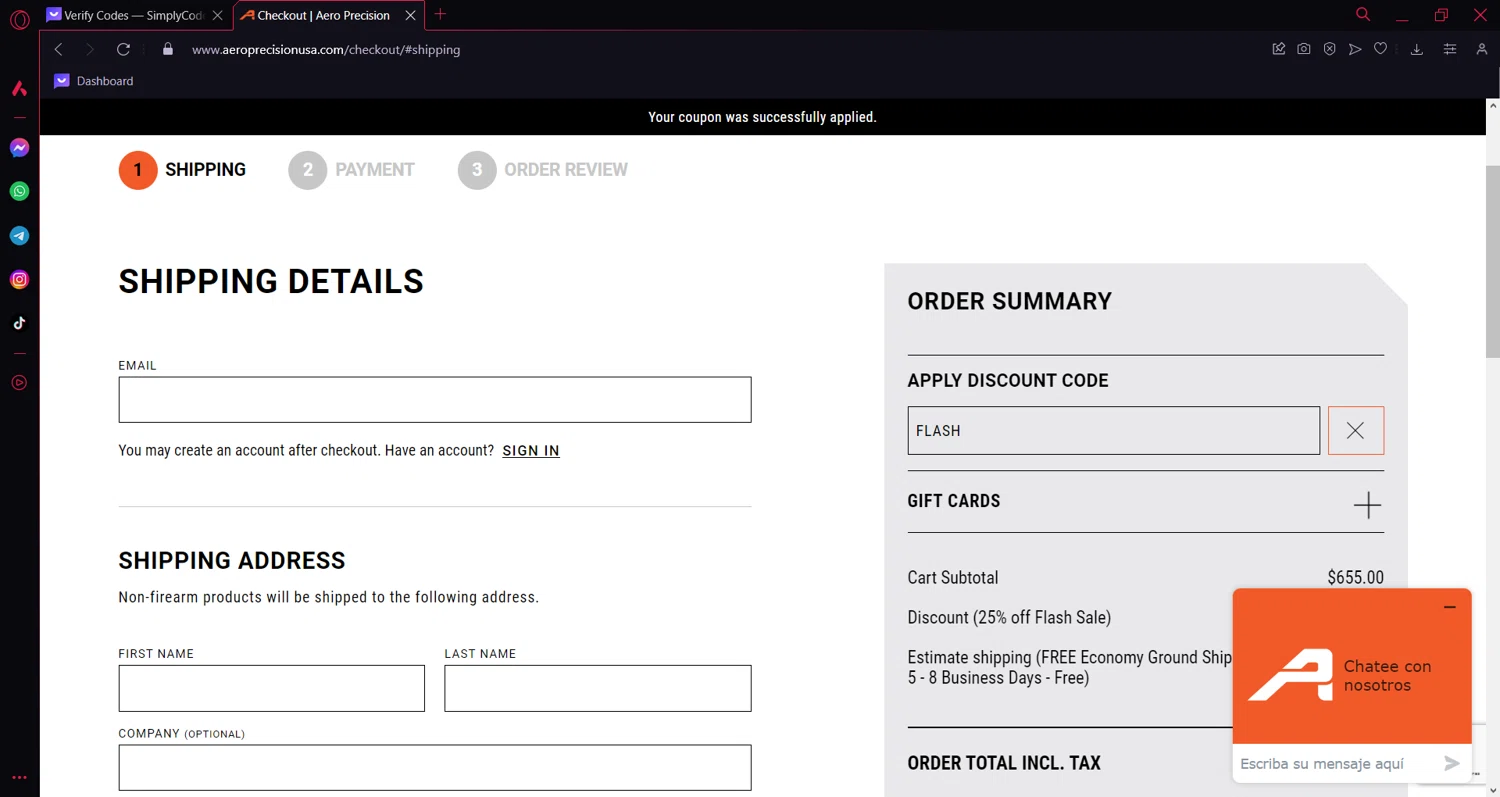This screenshot has width=1500, height=797.
Task: Open WhatsApp in the Opera sidebar
Action: 19,191
